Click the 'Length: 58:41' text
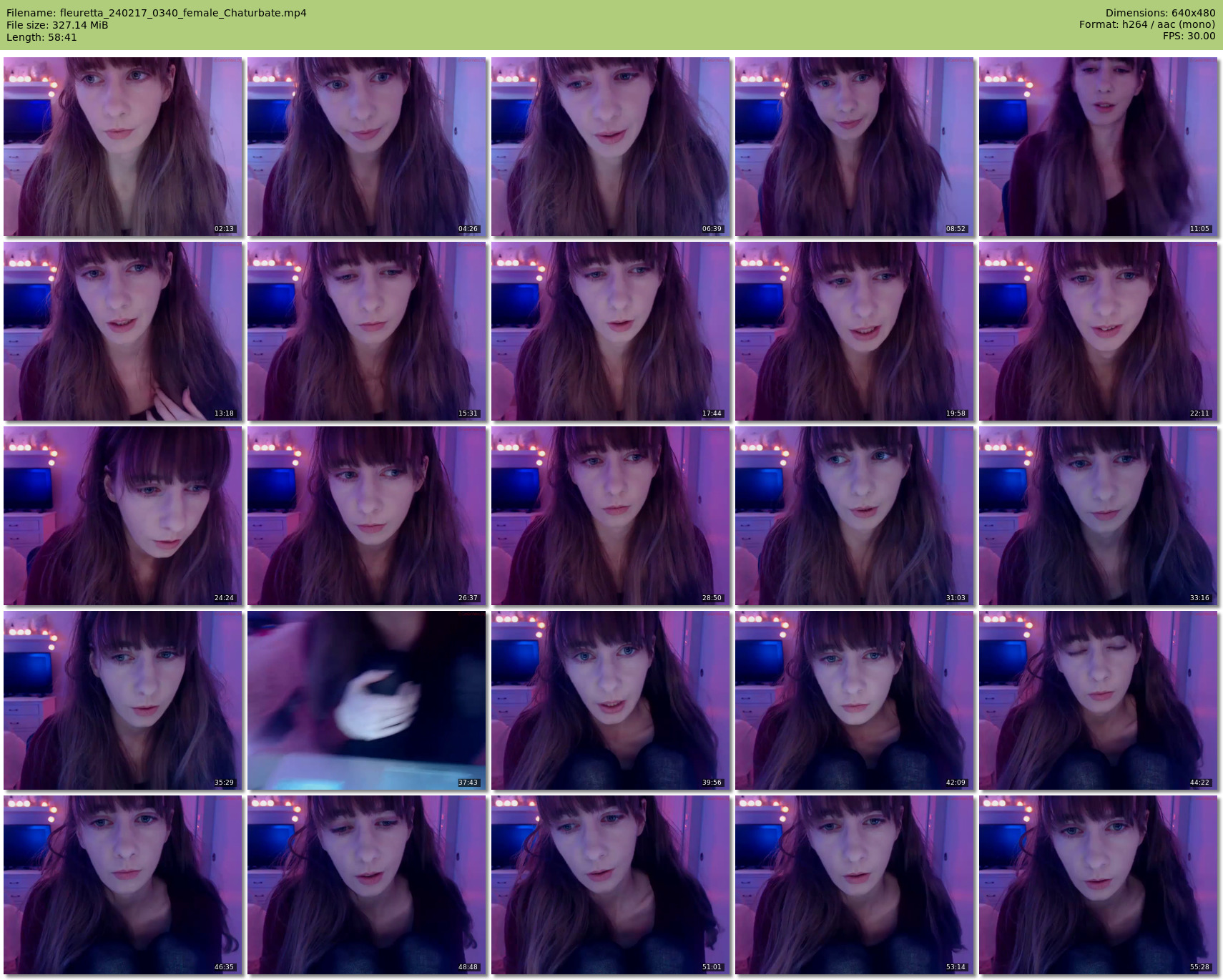1223x980 pixels. (41, 37)
